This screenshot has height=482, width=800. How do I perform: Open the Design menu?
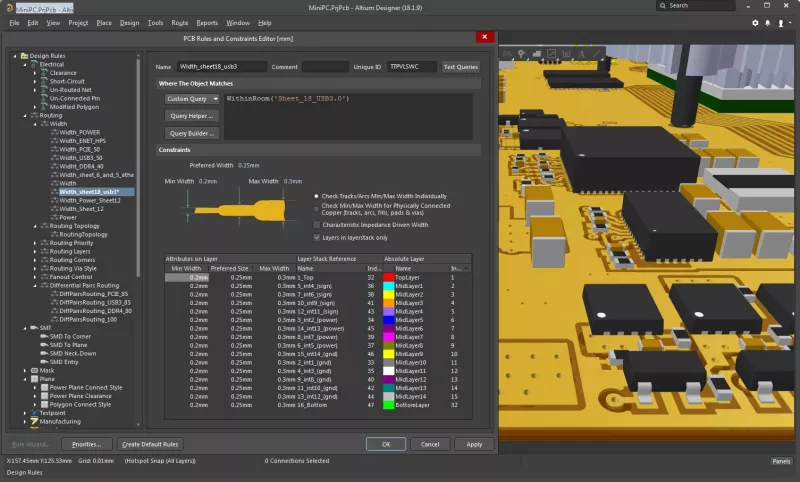pyautogui.click(x=129, y=23)
